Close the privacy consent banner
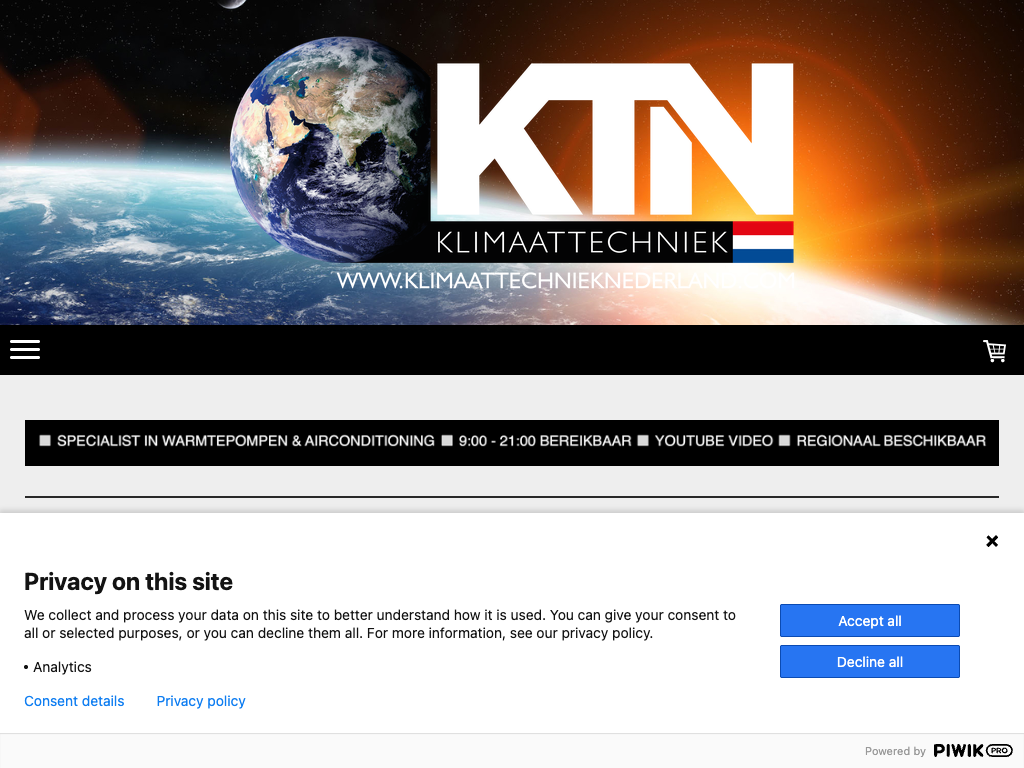The height and width of the screenshot is (768, 1024). 992,541
